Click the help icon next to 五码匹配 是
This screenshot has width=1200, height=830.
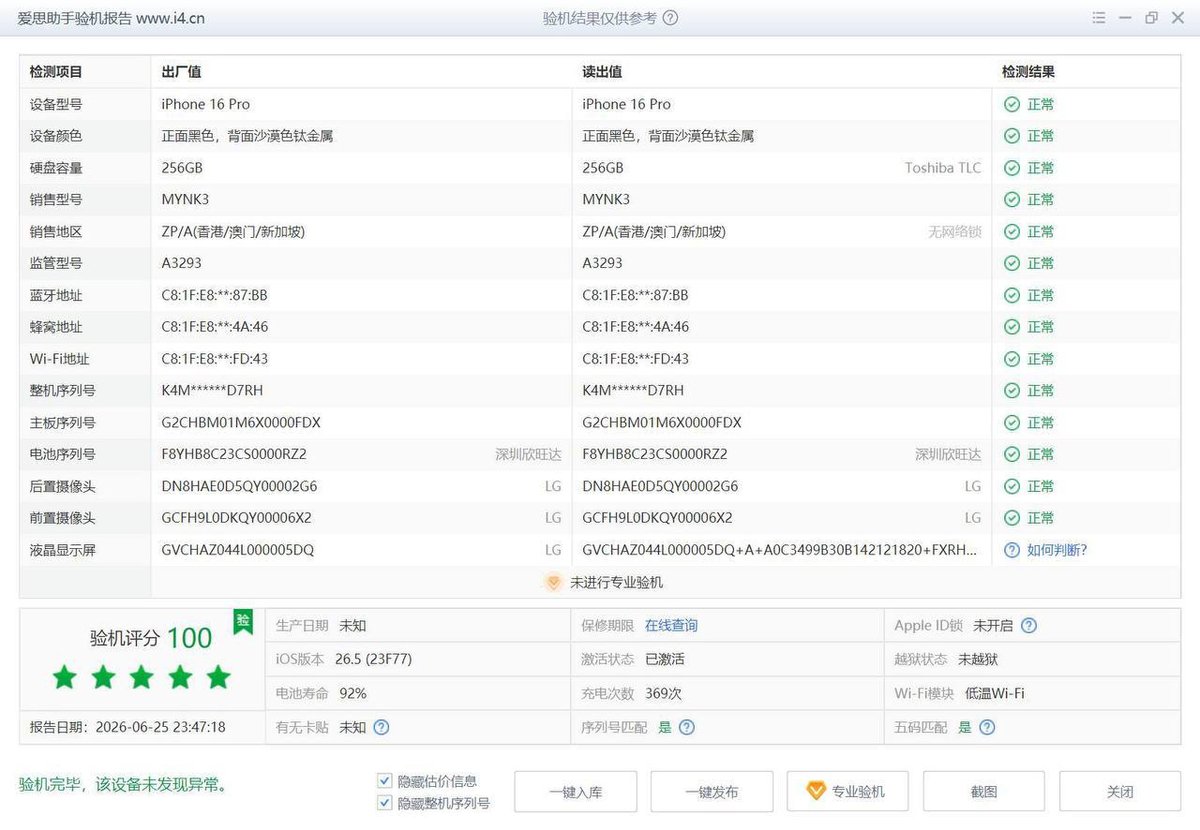(x=987, y=727)
